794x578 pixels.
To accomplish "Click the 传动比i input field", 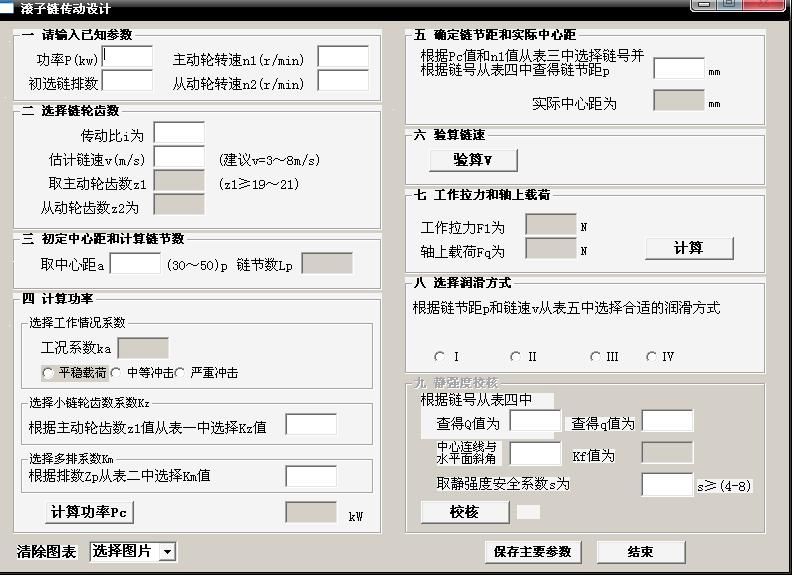I will [179, 133].
